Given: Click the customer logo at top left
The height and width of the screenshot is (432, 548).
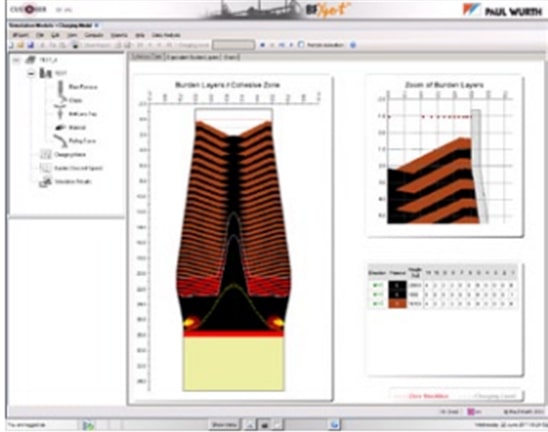Looking at the screenshot, I should (28, 9).
